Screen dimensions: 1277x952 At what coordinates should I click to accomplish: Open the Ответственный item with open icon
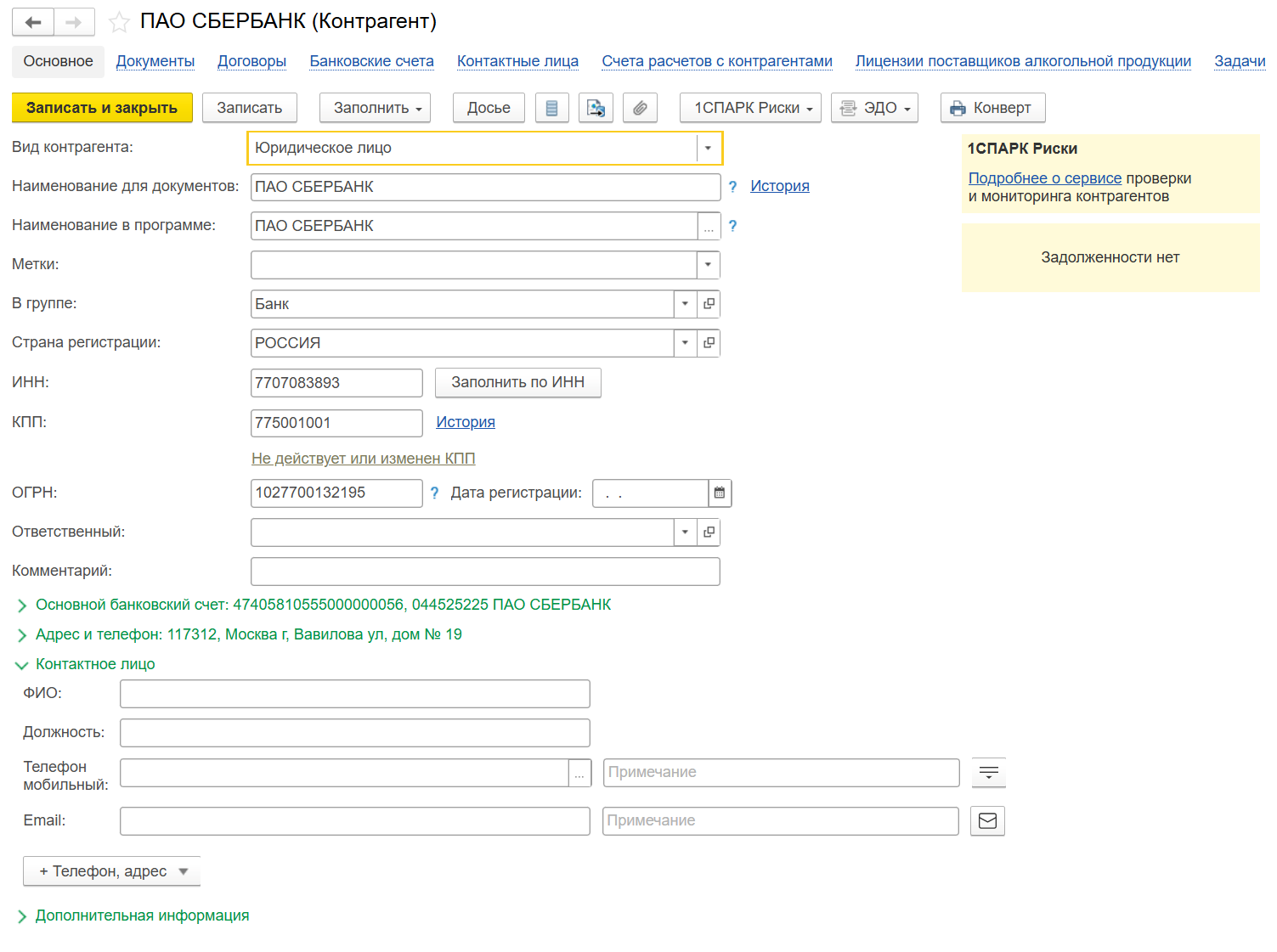coord(709,532)
